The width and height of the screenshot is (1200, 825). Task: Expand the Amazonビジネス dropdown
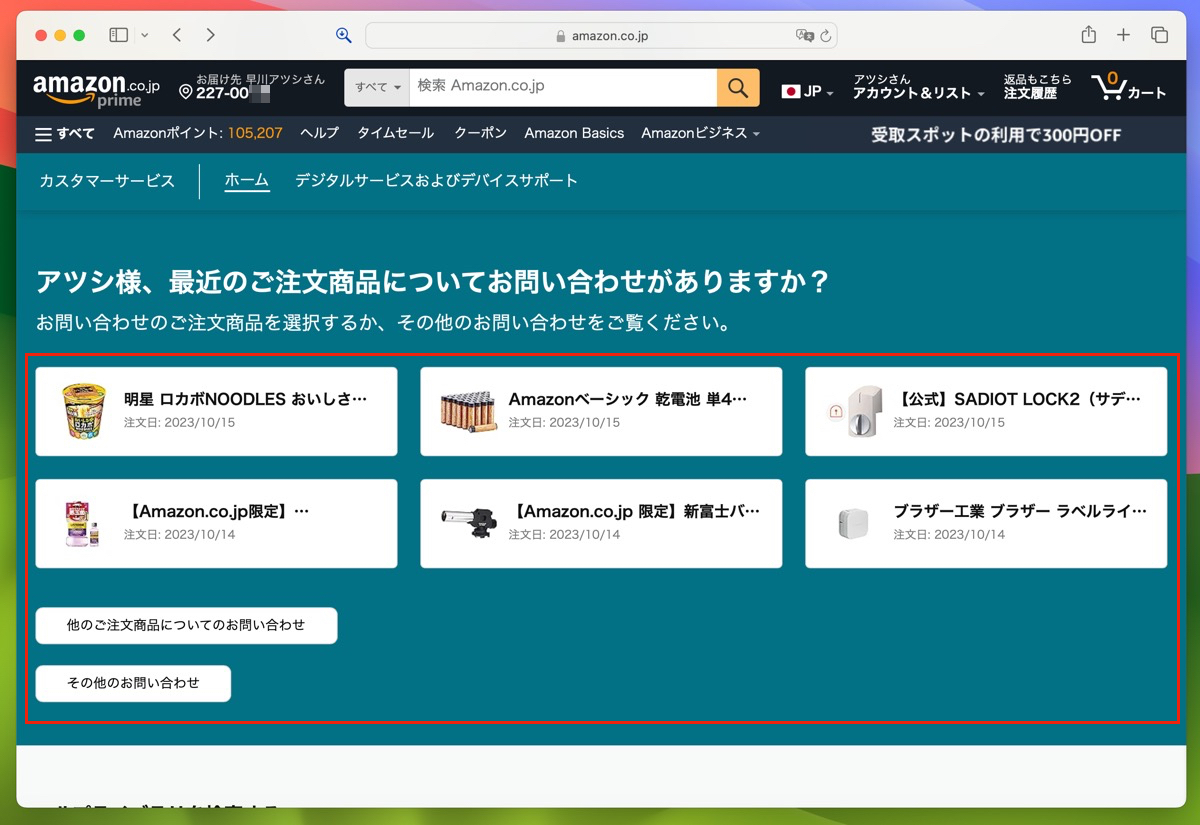[700, 134]
